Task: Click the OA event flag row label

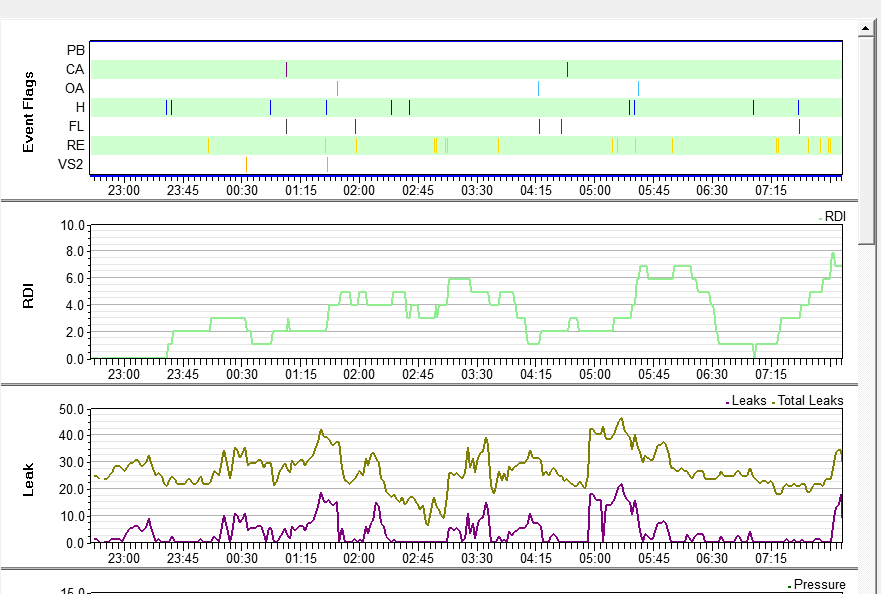Action: [75, 88]
